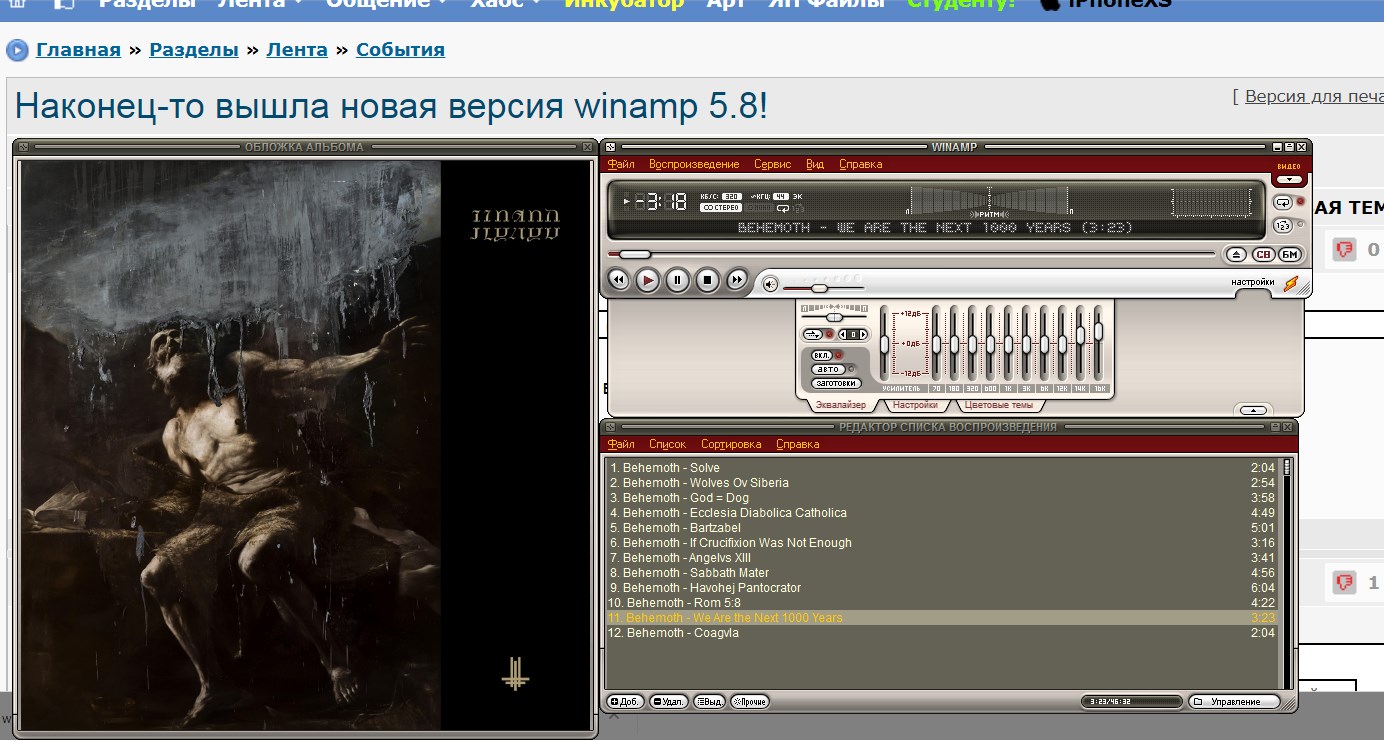Select track Behemoth - Coagvla

[x=942, y=633]
